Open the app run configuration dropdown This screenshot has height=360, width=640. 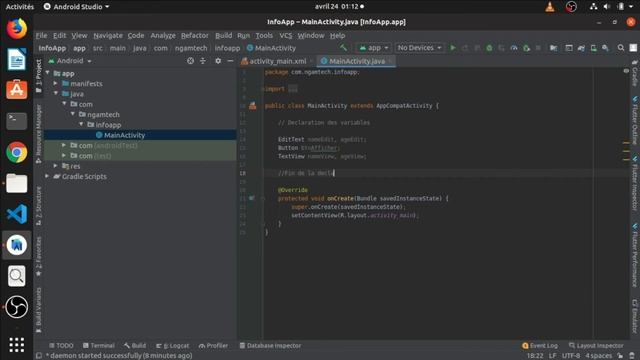pyautogui.click(x=373, y=48)
